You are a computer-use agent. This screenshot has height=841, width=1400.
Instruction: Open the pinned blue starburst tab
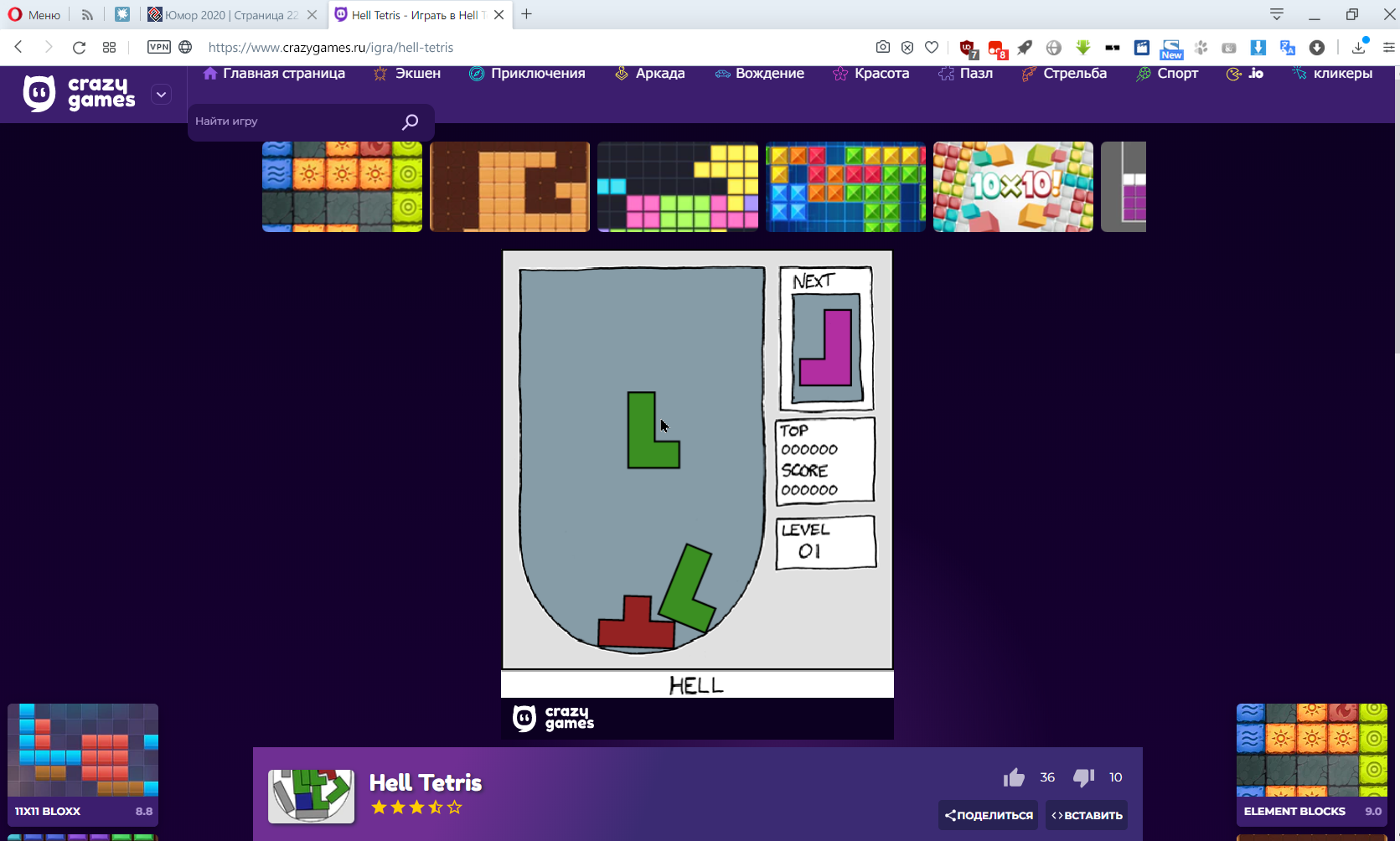[x=122, y=14]
